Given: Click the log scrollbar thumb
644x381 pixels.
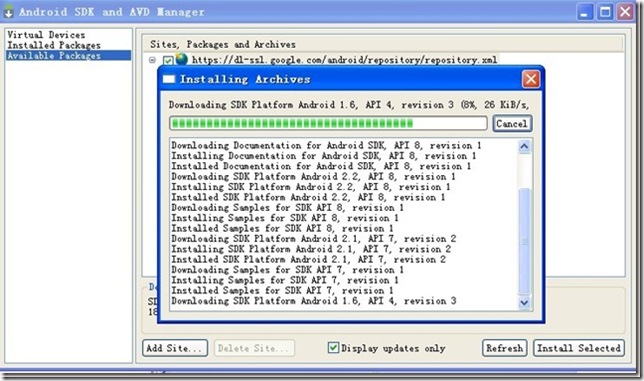Looking at the screenshot, I should pyautogui.click(x=524, y=241).
